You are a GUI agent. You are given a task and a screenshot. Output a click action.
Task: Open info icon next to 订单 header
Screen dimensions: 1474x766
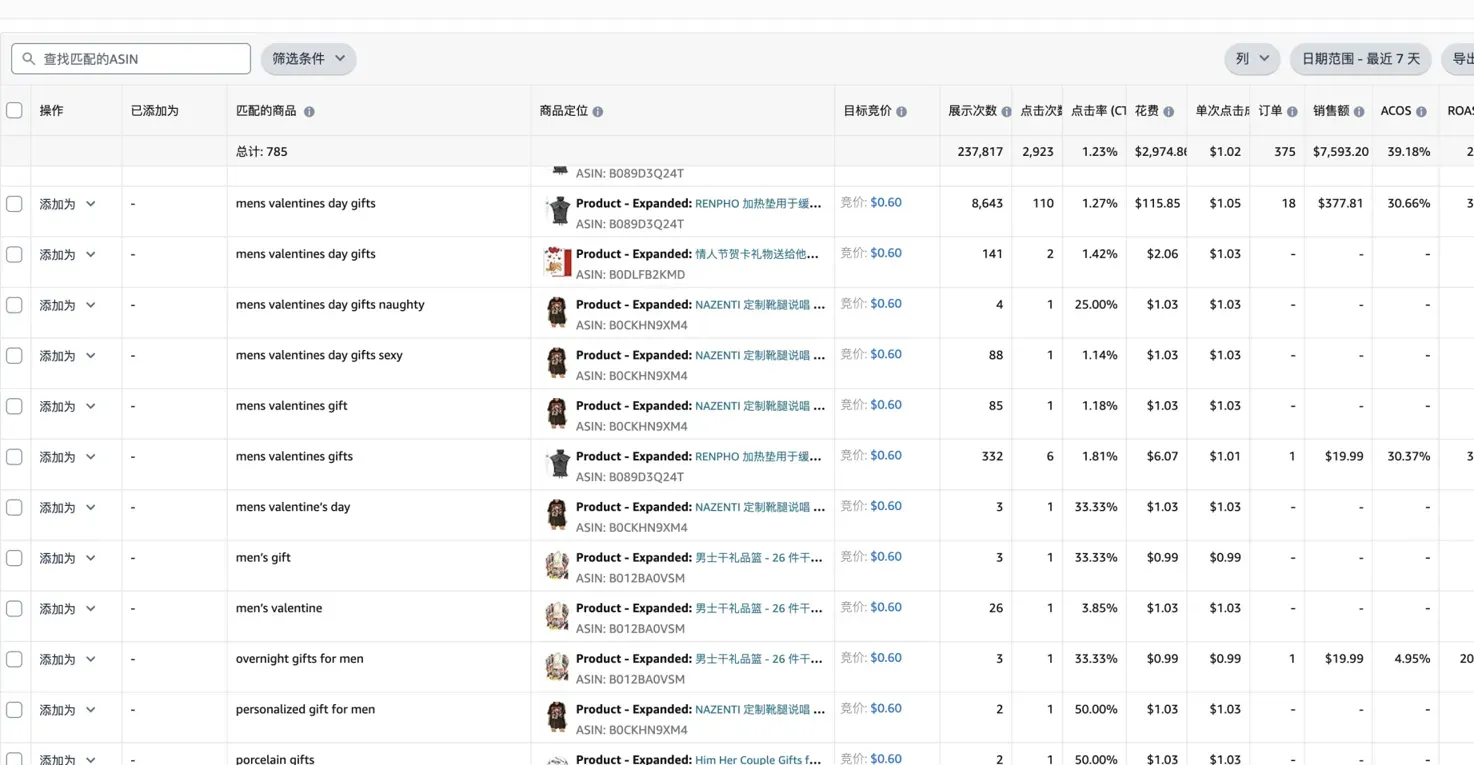click(x=1292, y=112)
